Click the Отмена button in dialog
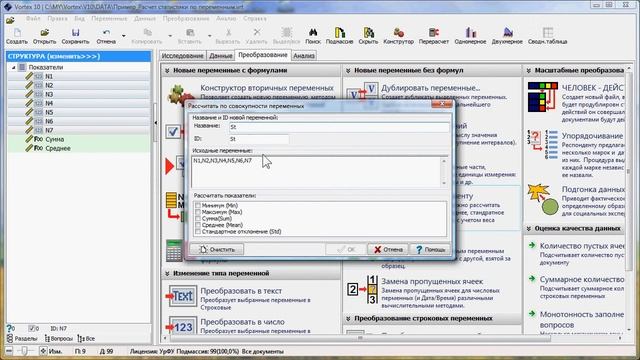This screenshot has width=640, height=360. click(388, 249)
